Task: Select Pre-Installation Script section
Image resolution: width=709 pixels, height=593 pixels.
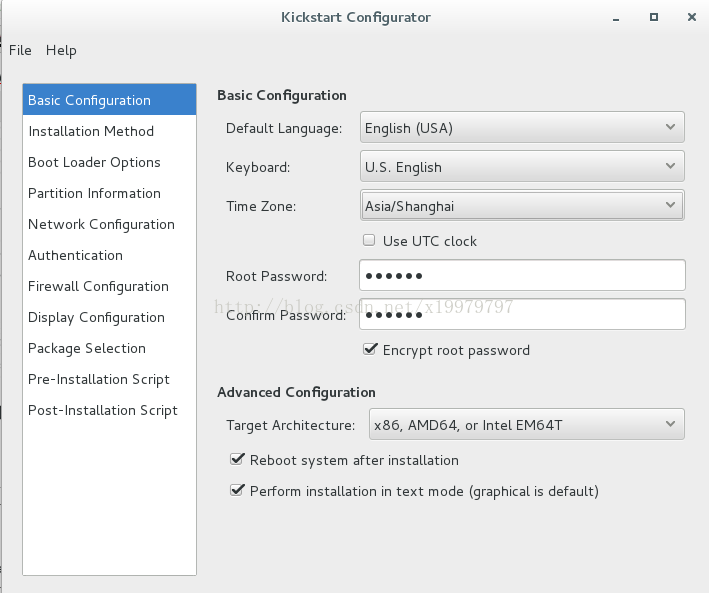Action: coord(109,379)
